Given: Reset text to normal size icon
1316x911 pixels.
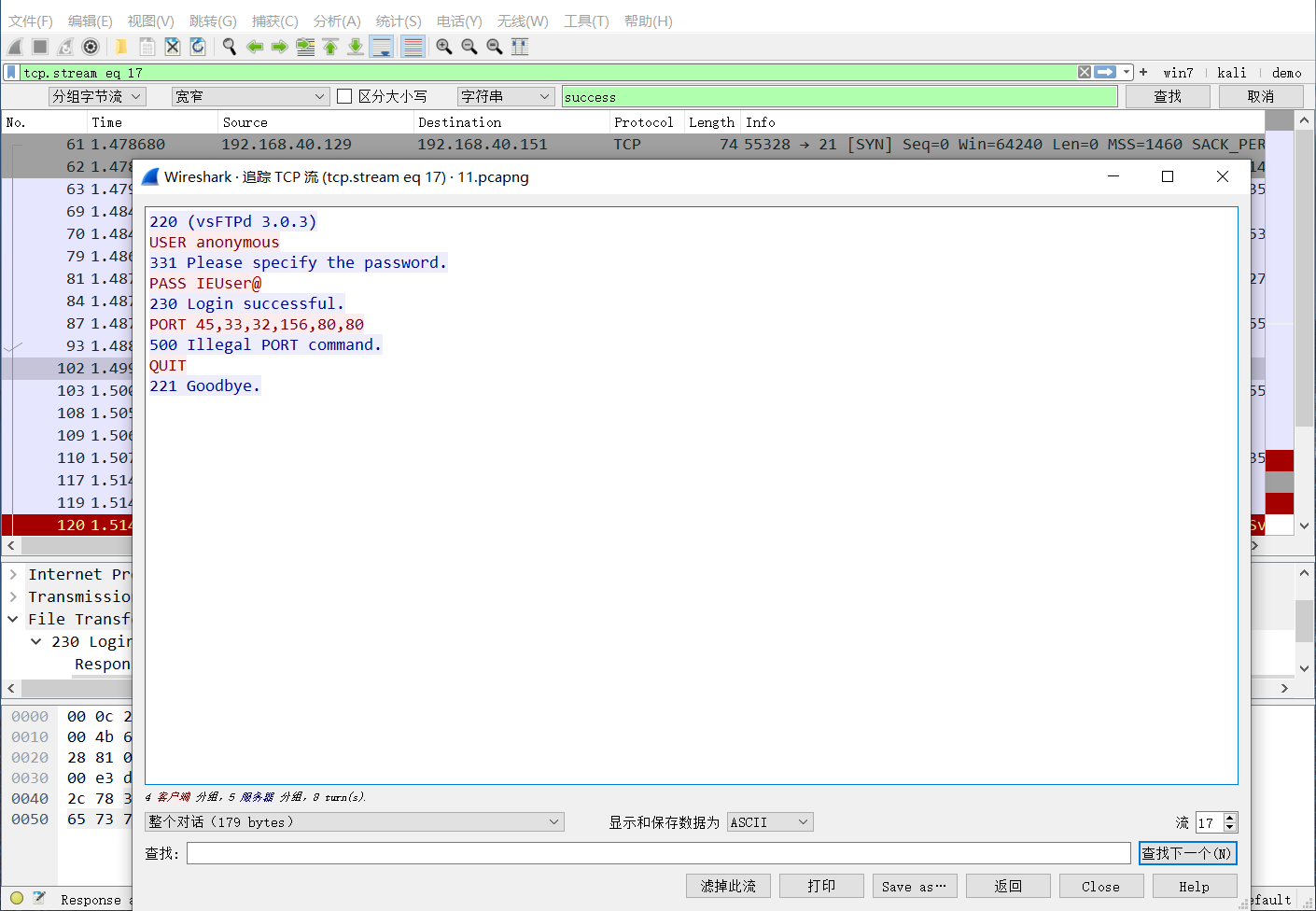Looking at the screenshot, I should [x=495, y=47].
